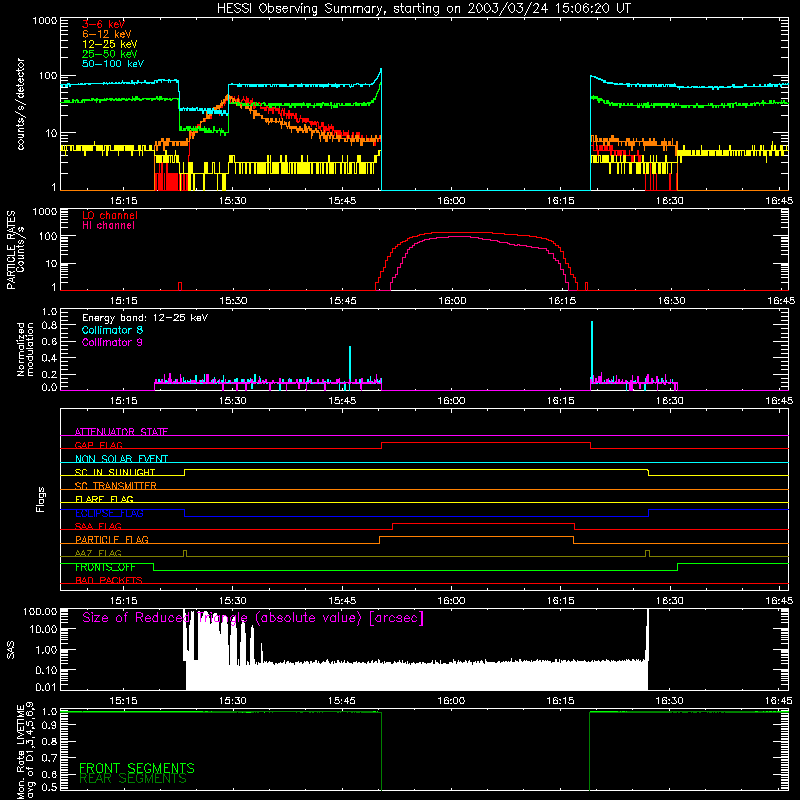Viewport: 800px width, 800px height.
Task: Select the HI channel legend label
Action: click(x=108, y=226)
